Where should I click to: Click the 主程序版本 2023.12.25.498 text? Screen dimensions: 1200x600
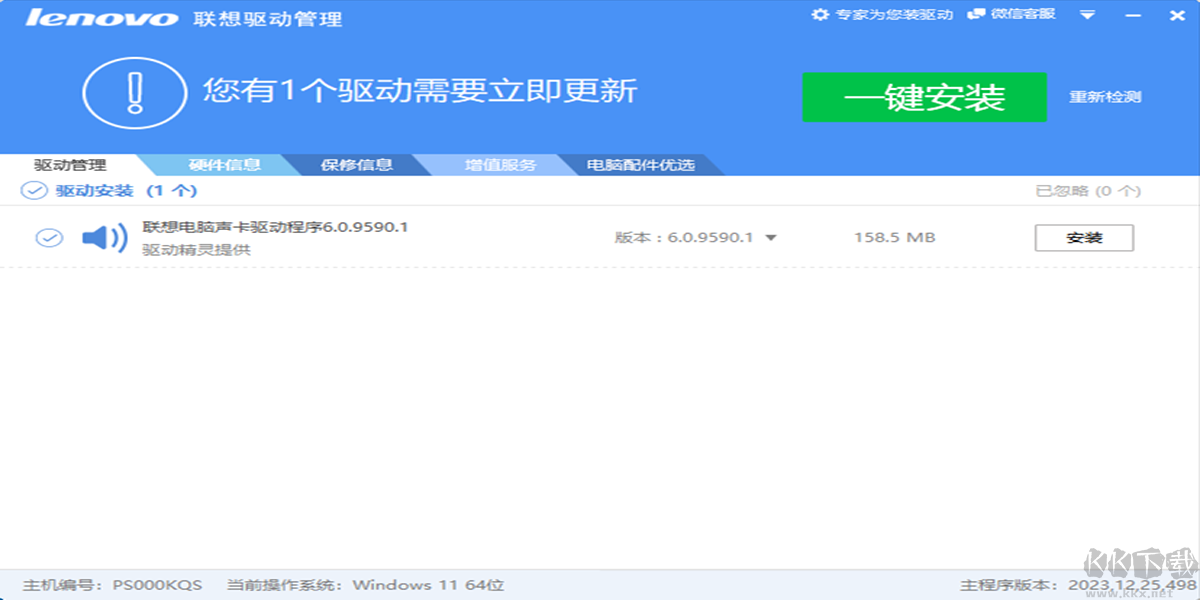click(1078, 585)
